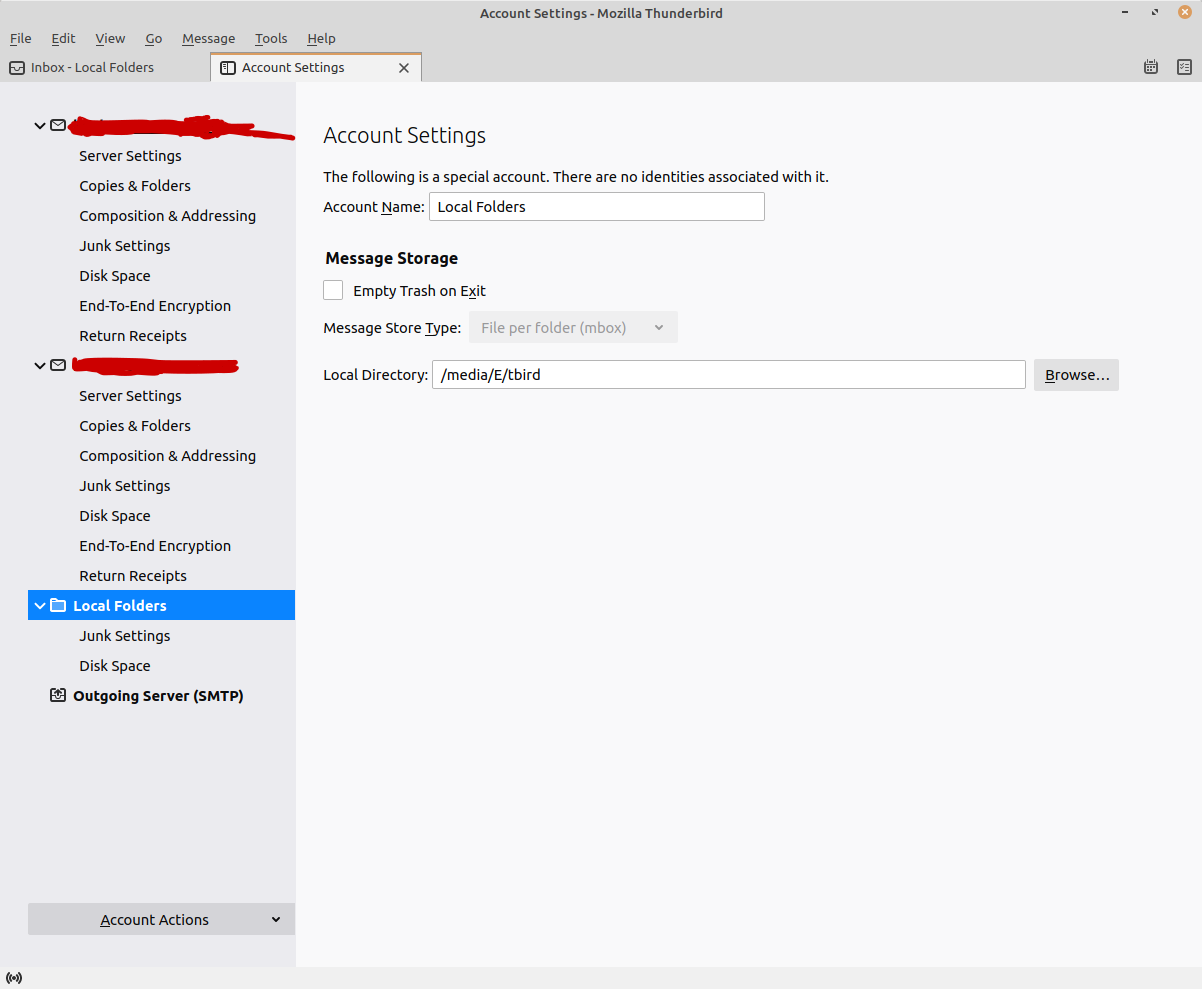Select Local Folders in the account tree
This screenshot has height=989, width=1202.
[161, 605]
